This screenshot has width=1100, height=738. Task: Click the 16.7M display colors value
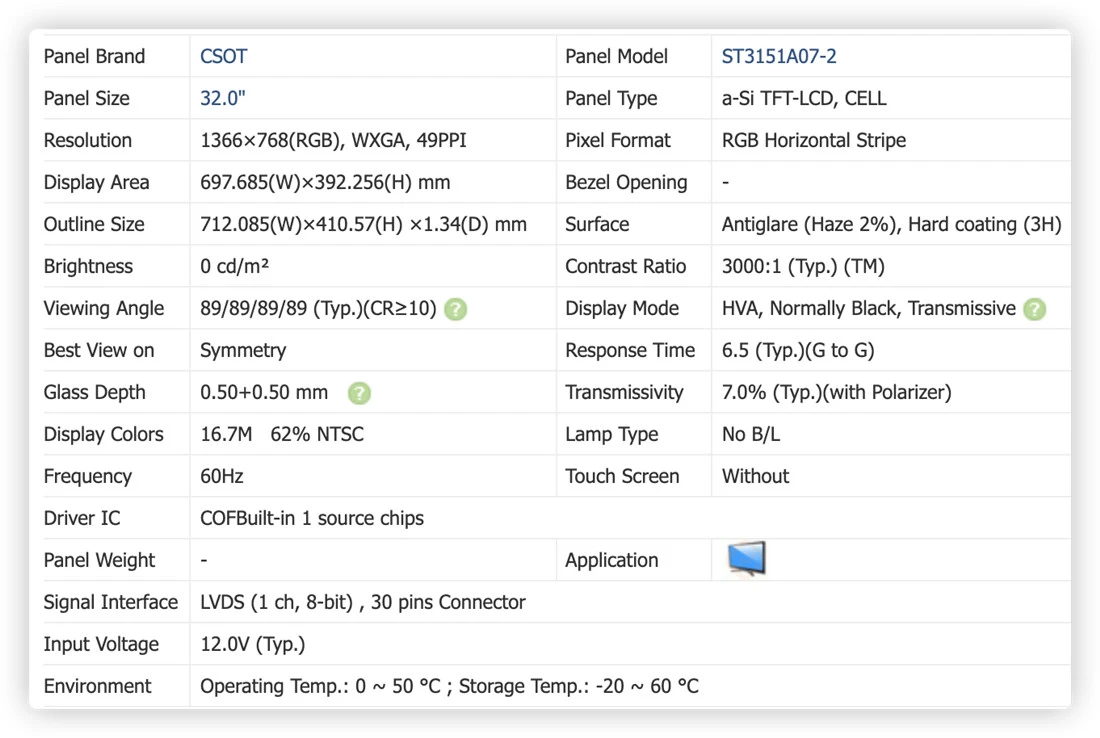(226, 434)
